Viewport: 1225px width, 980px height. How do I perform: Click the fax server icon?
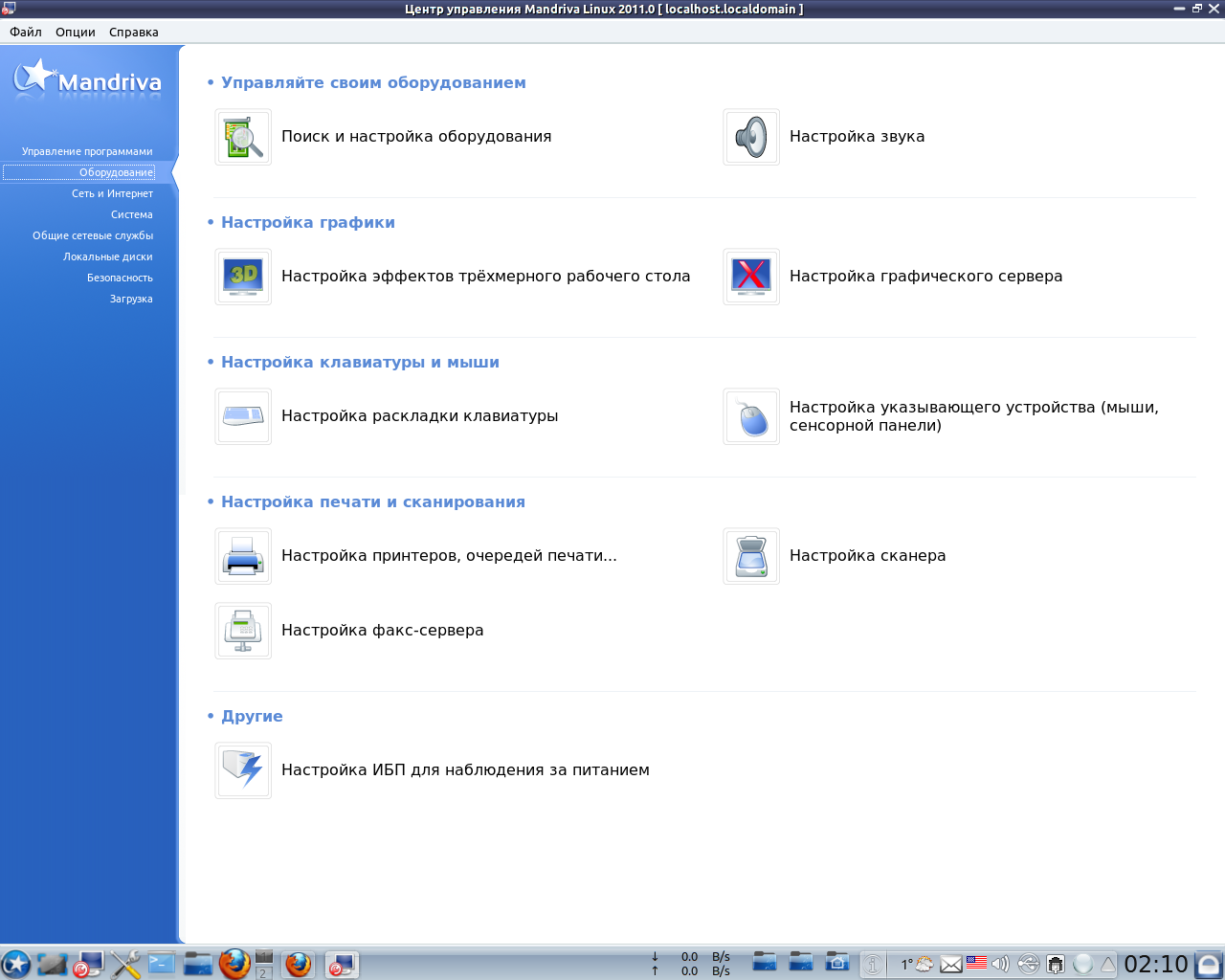(243, 631)
